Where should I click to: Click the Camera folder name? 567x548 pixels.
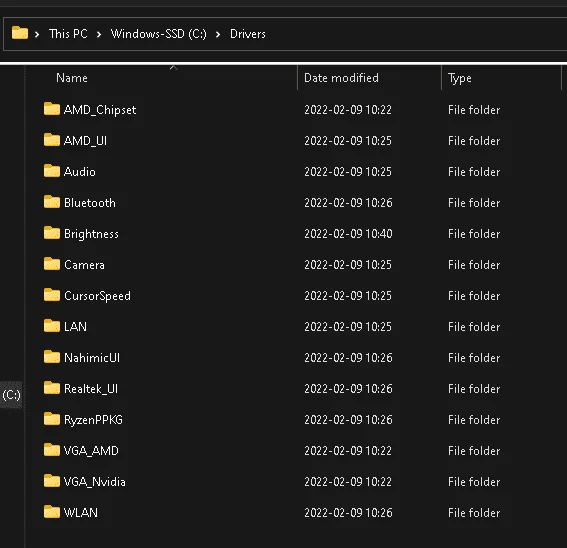tap(84, 265)
